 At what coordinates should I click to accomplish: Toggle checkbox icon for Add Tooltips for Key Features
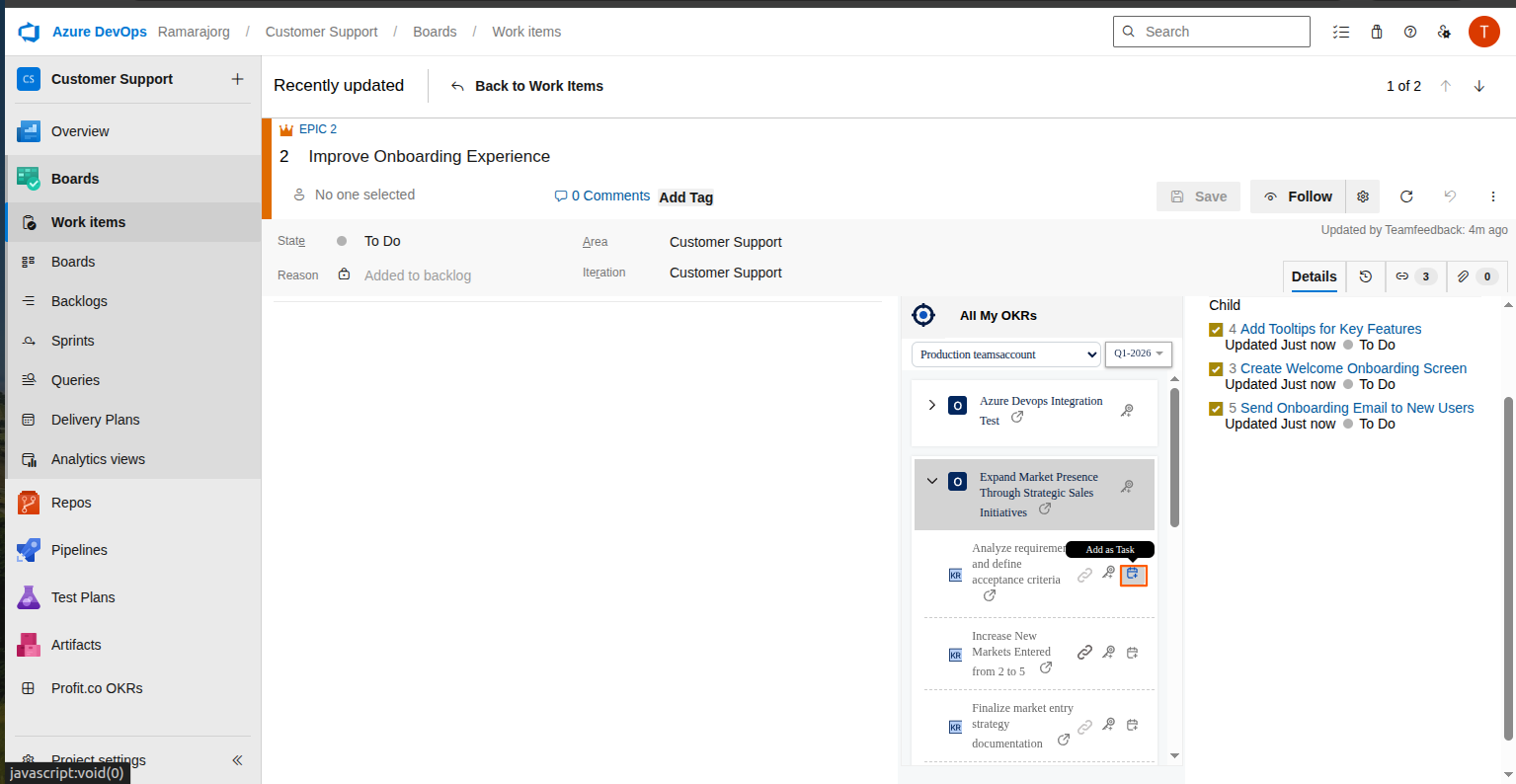(x=1216, y=330)
